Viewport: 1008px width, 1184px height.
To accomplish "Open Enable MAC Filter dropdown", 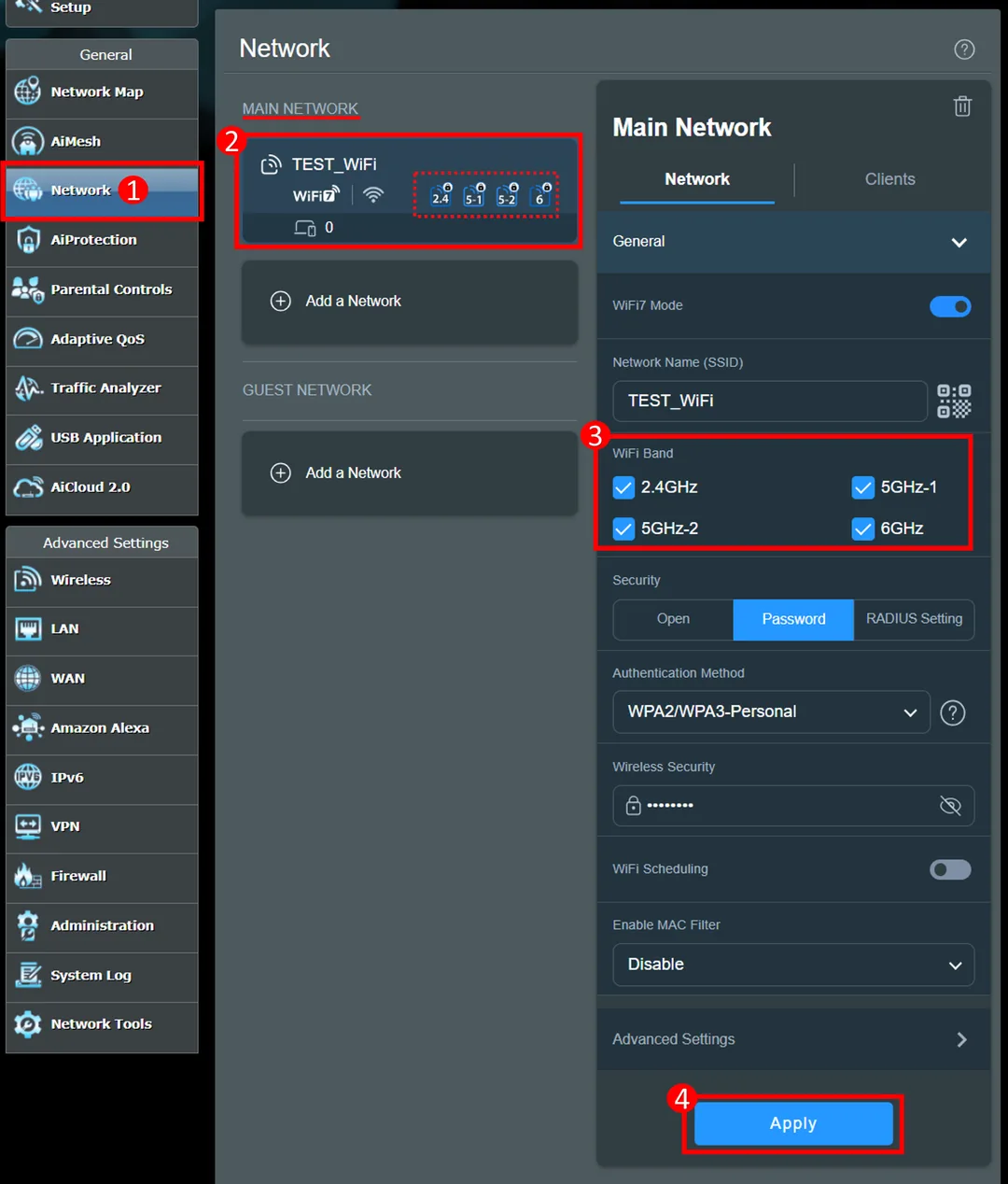I will (793, 965).
